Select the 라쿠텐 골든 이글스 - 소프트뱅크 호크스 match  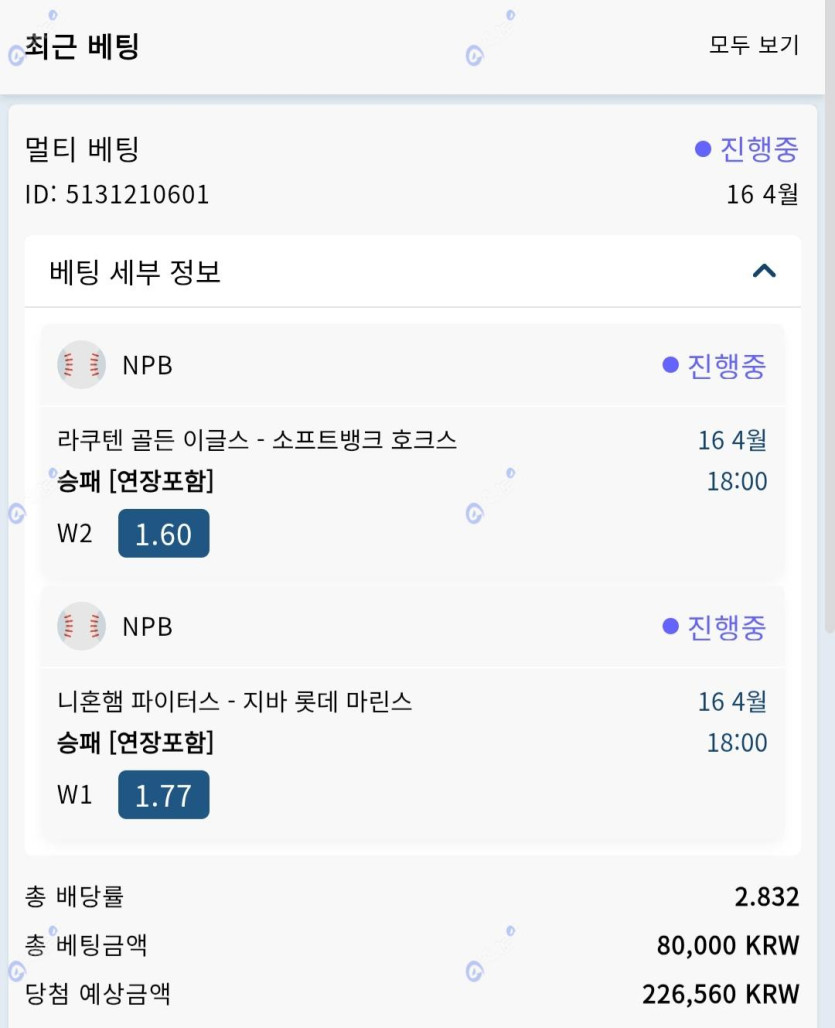coord(257,439)
